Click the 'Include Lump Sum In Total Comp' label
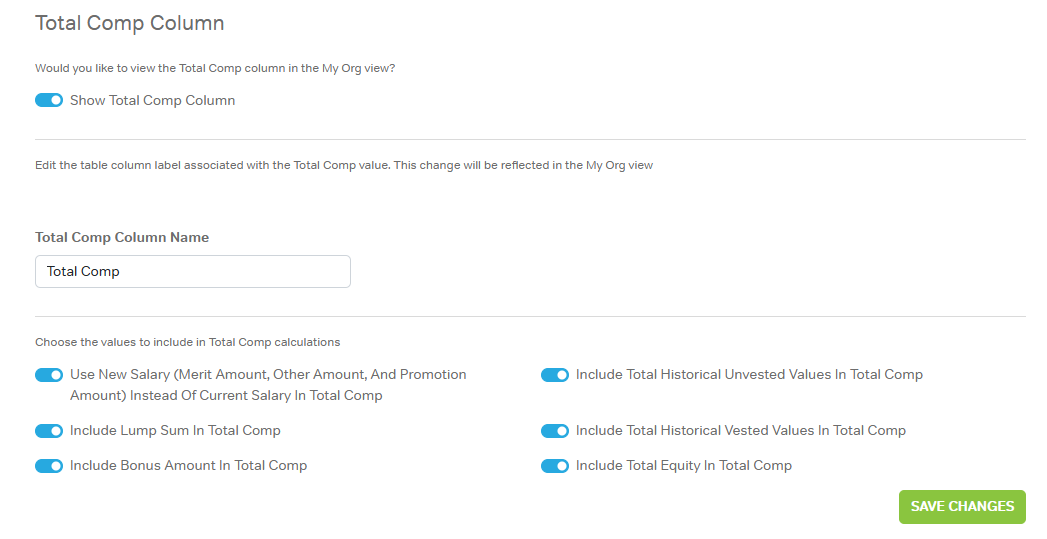Screen dimensions: 1047x539 point(175,431)
